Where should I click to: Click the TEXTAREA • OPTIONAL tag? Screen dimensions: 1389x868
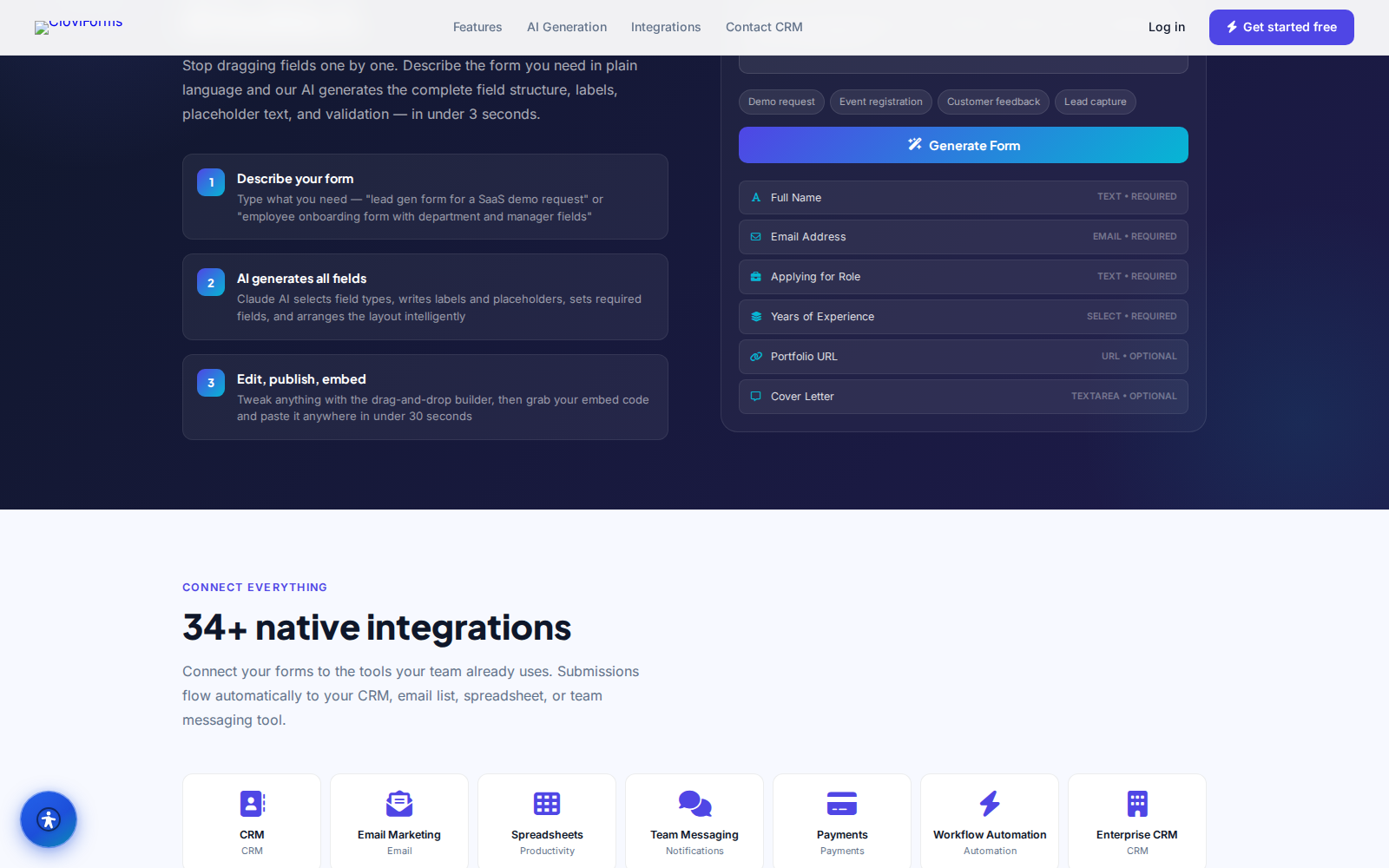click(1124, 397)
